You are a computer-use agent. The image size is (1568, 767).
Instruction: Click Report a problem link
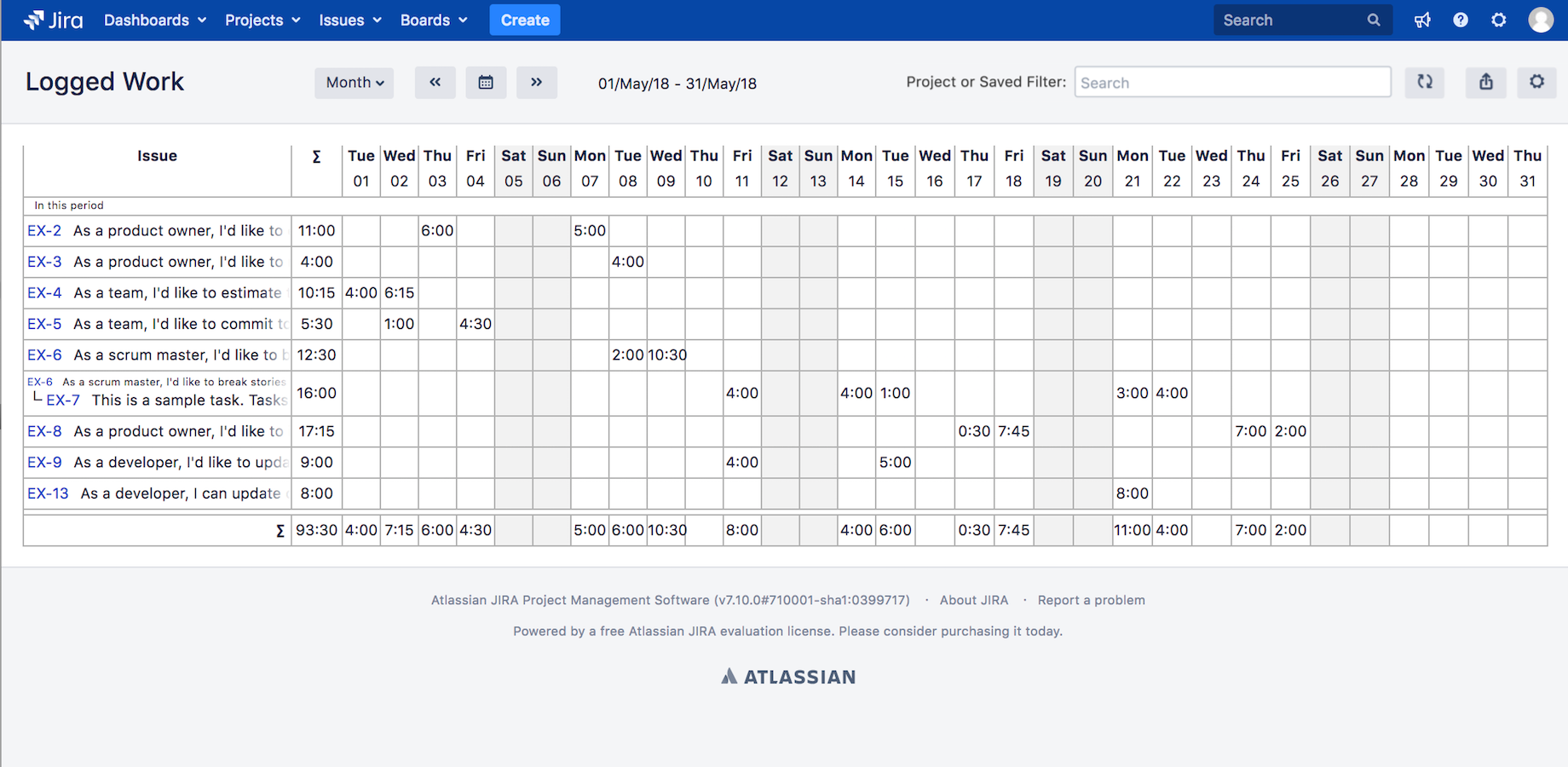[1091, 600]
